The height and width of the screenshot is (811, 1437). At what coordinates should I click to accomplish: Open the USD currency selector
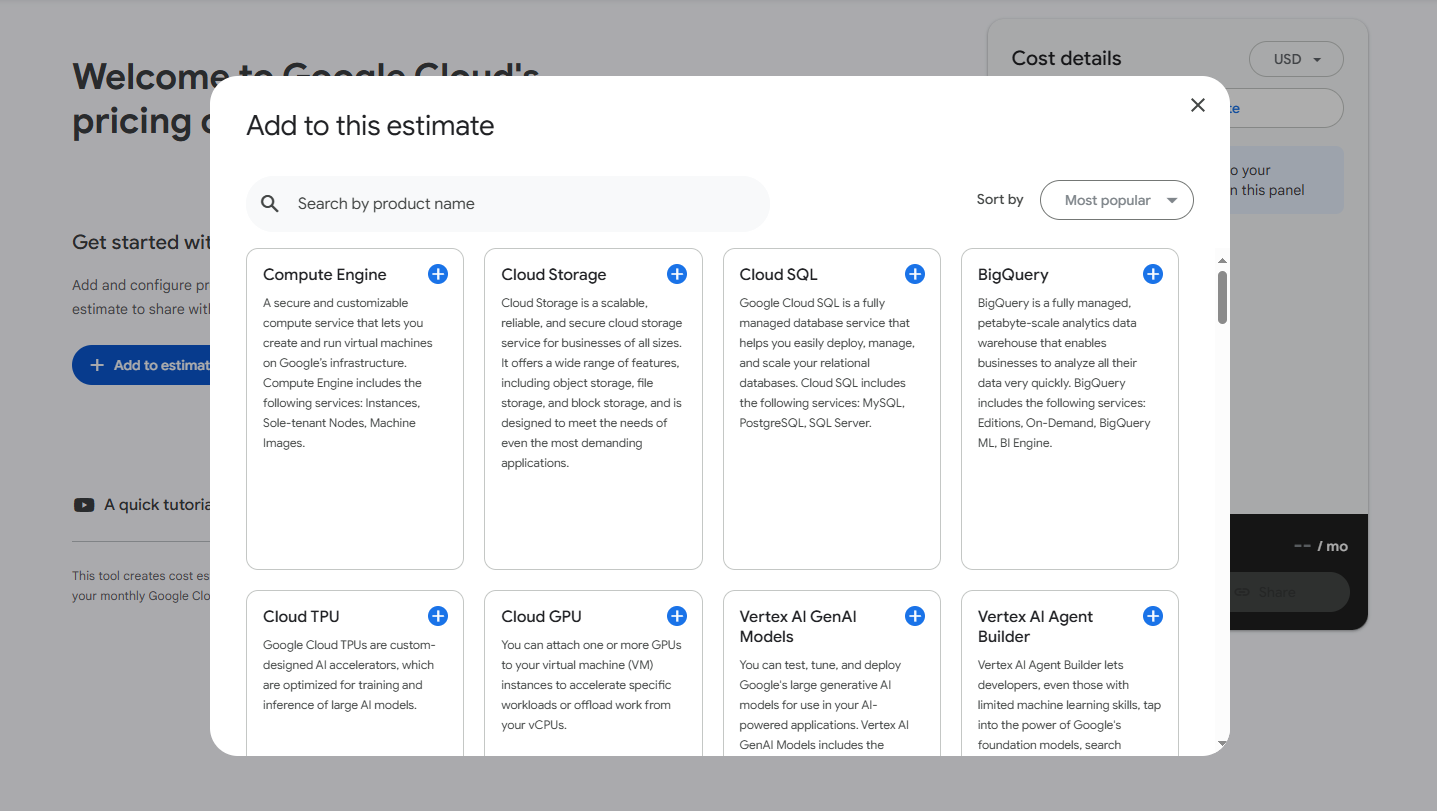point(1296,59)
